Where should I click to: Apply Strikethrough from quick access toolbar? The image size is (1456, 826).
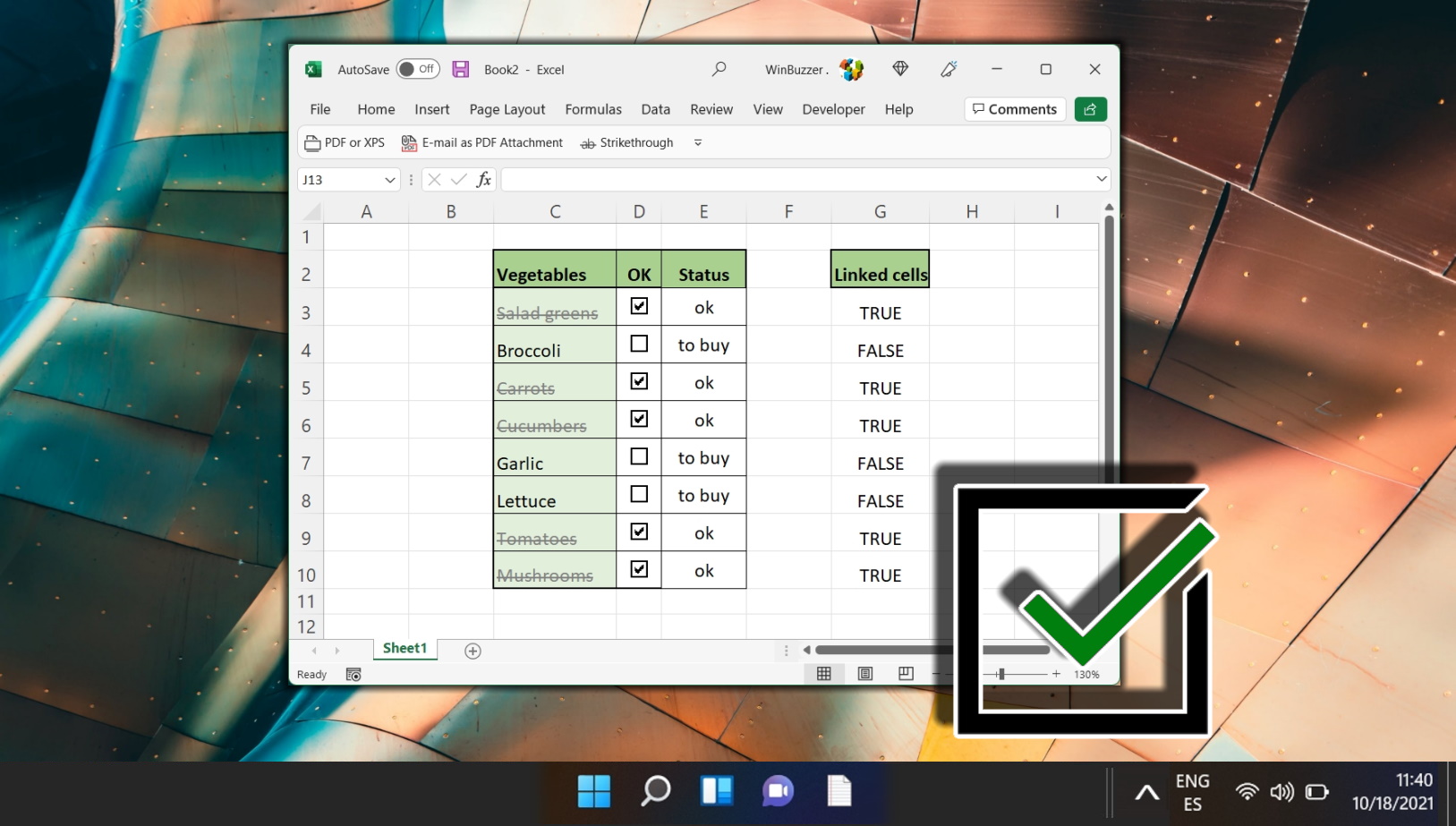626,143
